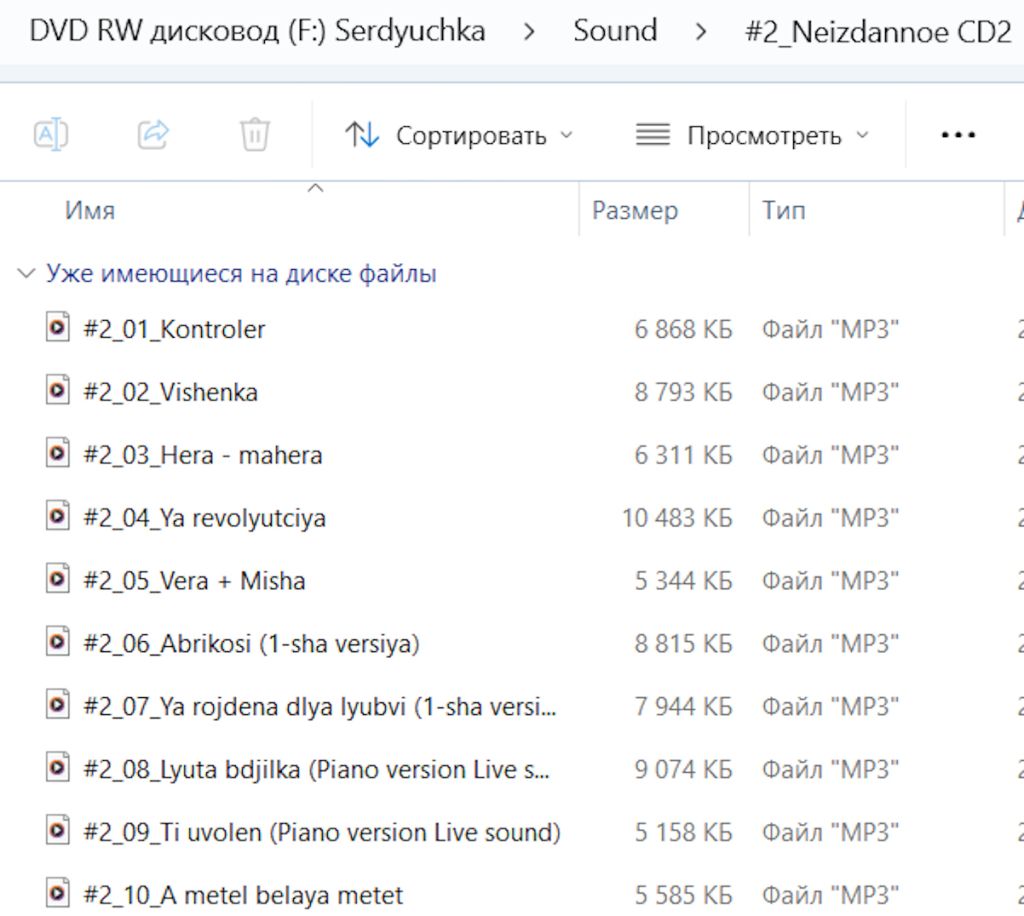Go to DVD RW дисковод (F:) Serdyuchka breadcrumb
The width and height of the screenshot is (1024, 916).
(257, 31)
